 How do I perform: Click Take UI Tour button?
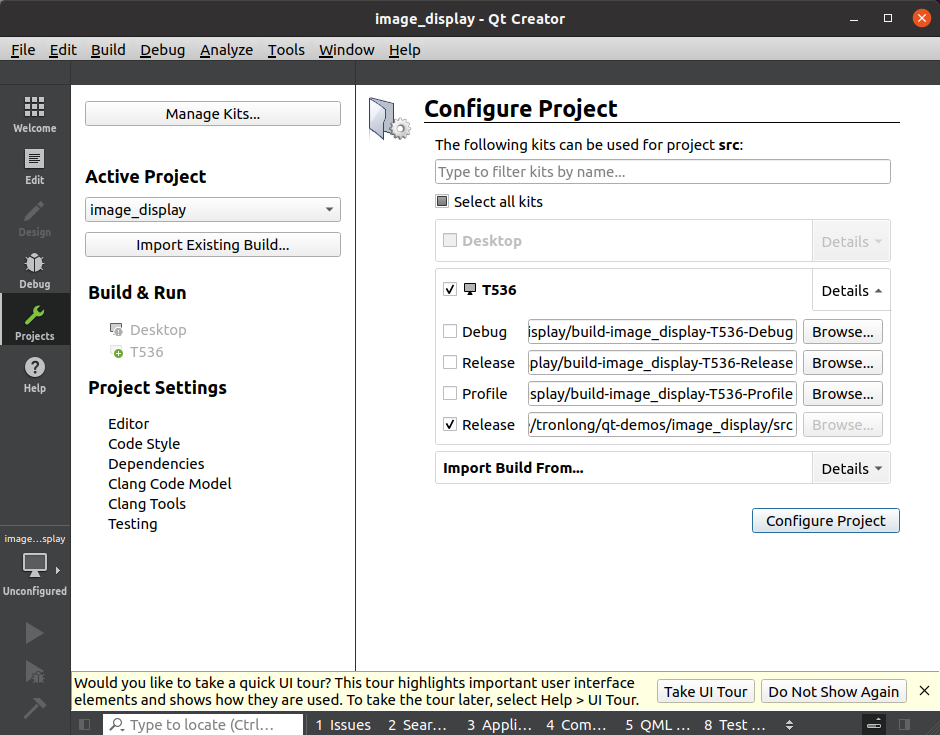pos(706,692)
